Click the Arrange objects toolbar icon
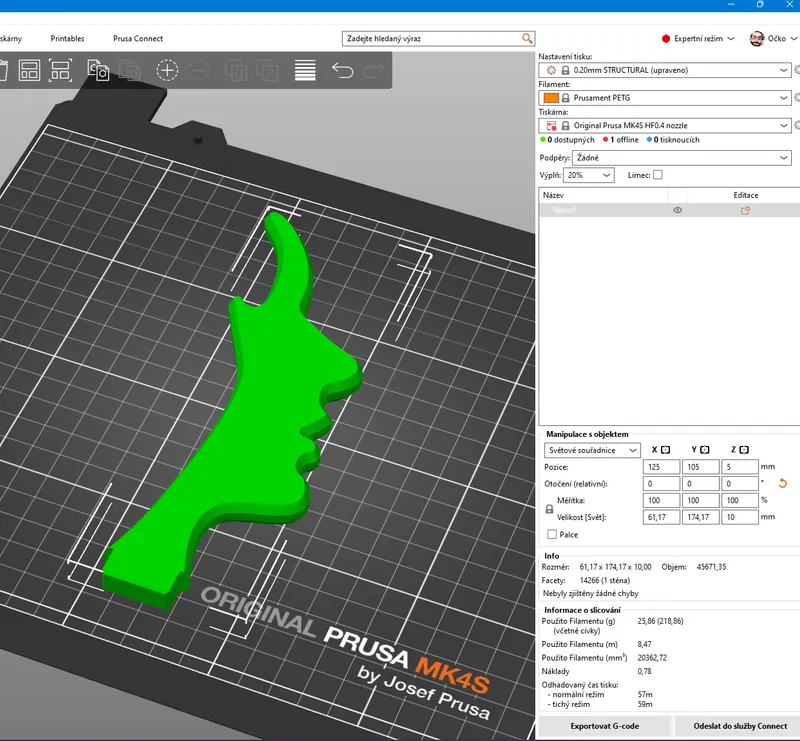 tap(29, 70)
